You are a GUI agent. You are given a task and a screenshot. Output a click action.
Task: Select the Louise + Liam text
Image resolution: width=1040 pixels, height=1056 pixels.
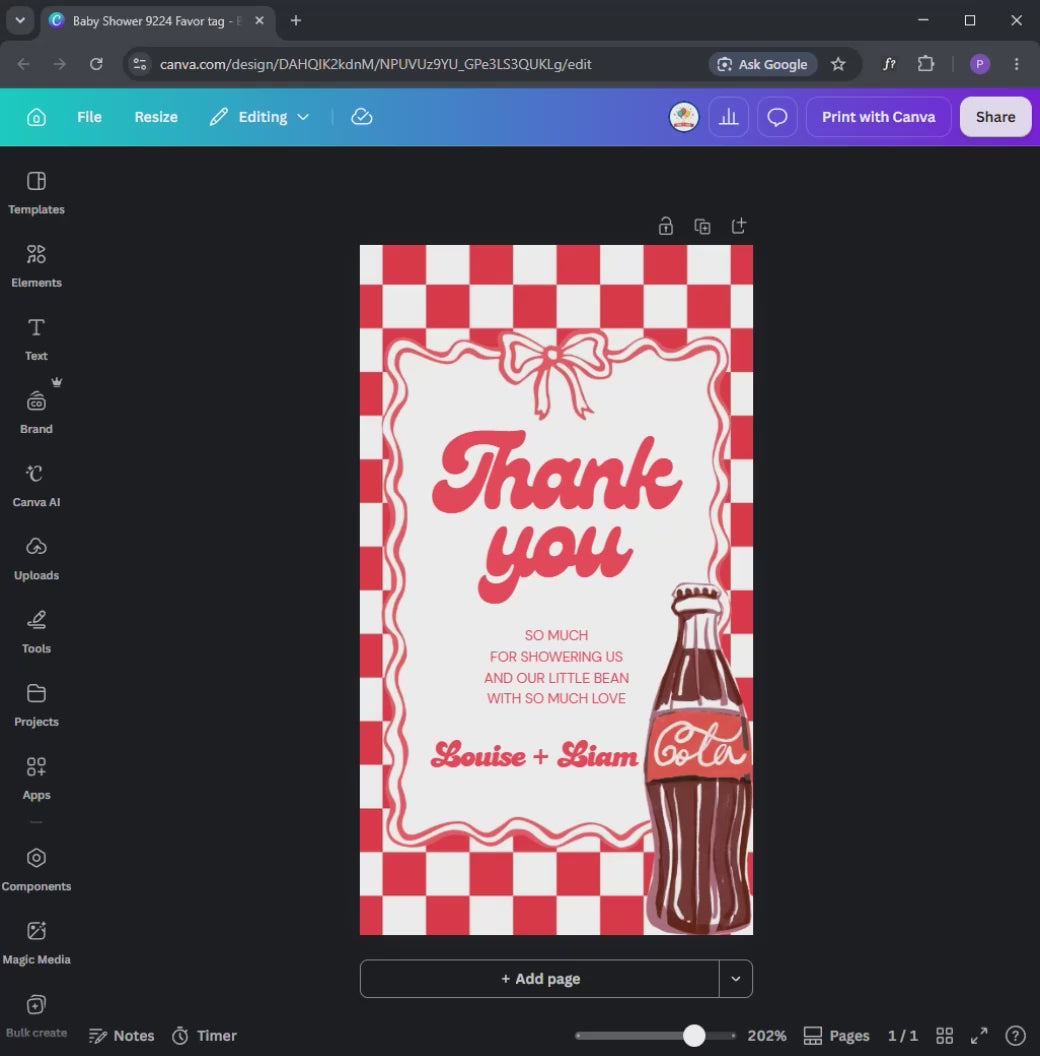534,755
